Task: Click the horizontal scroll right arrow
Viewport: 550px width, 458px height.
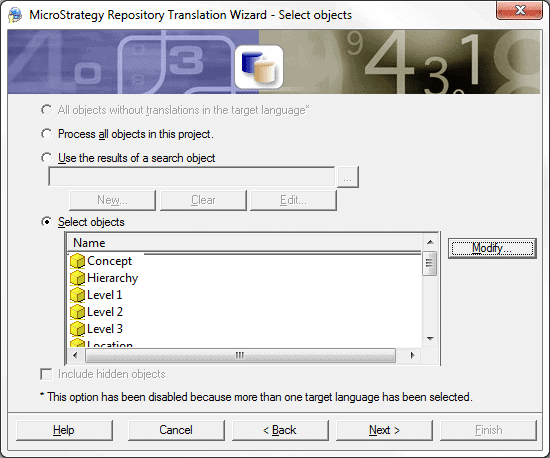Action: (x=412, y=355)
